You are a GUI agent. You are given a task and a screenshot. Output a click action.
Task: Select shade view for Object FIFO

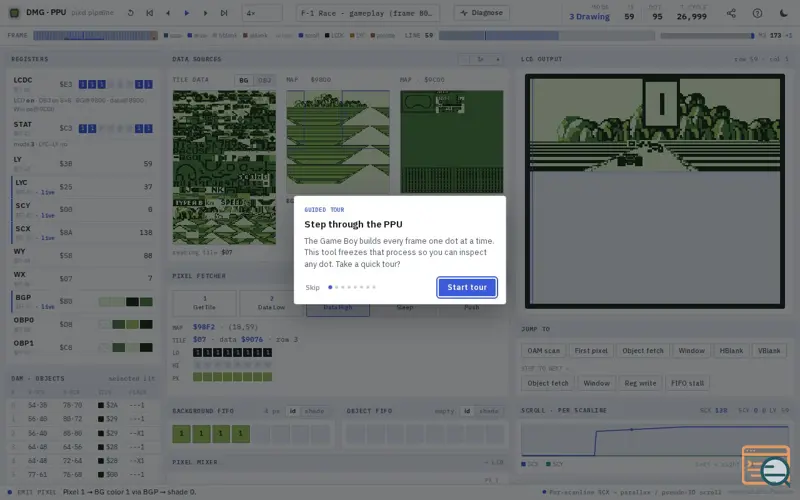pos(488,411)
